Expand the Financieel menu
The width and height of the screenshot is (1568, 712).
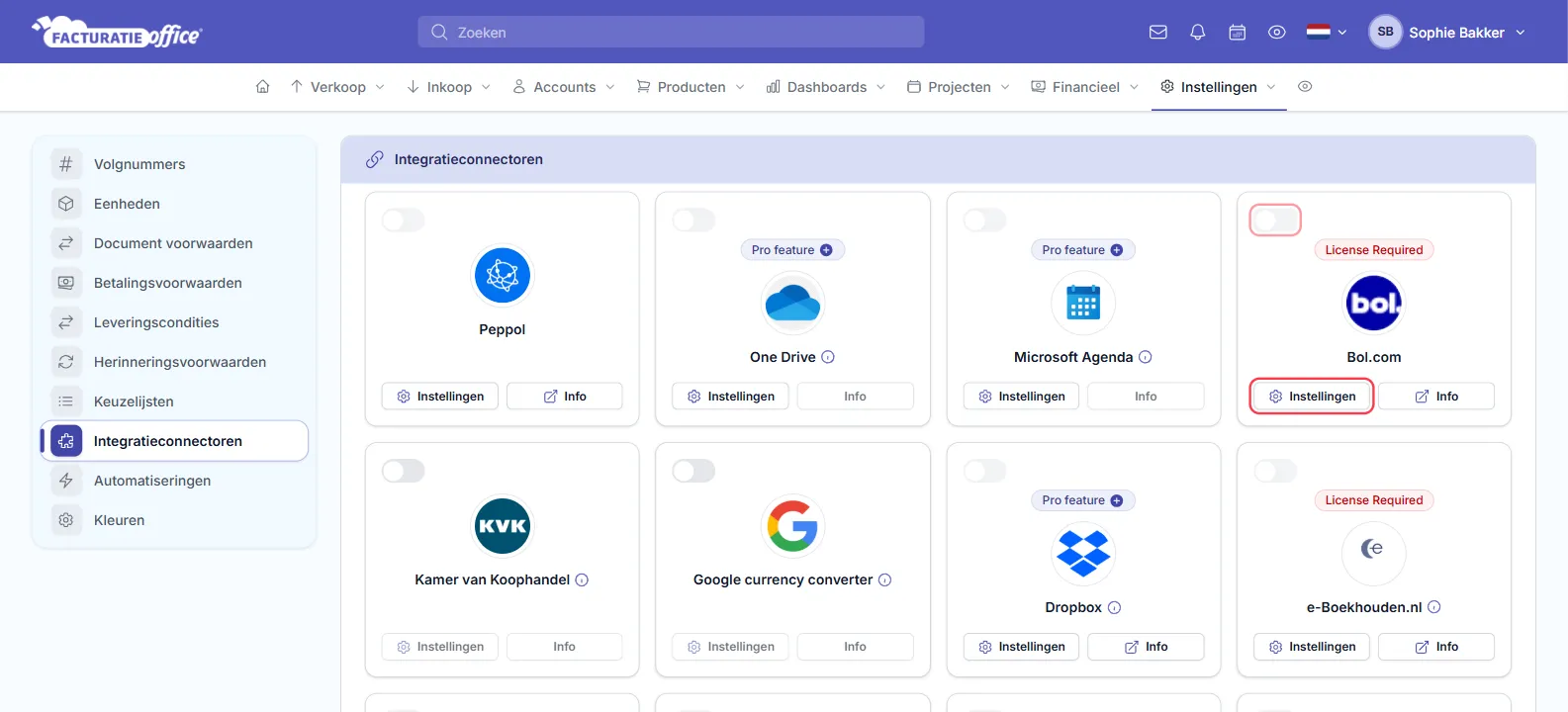(x=1085, y=87)
